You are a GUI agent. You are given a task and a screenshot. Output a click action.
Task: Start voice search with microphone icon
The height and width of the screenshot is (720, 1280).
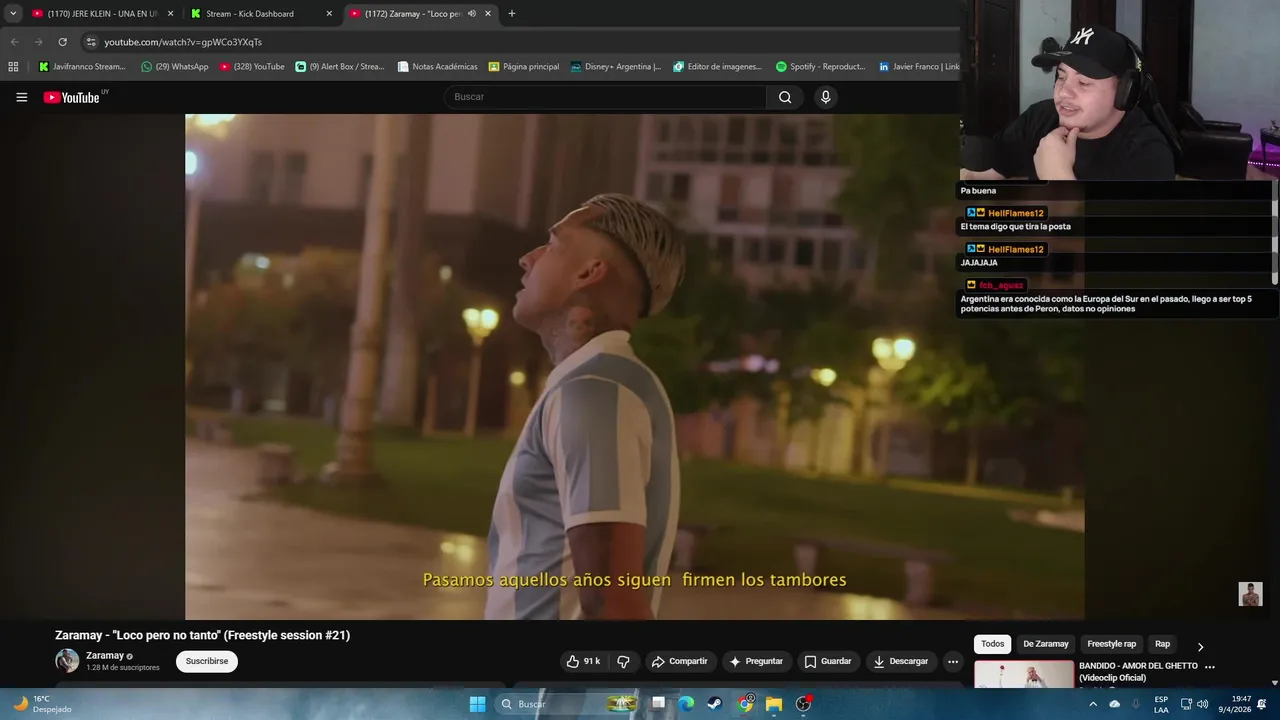pos(825,97)
